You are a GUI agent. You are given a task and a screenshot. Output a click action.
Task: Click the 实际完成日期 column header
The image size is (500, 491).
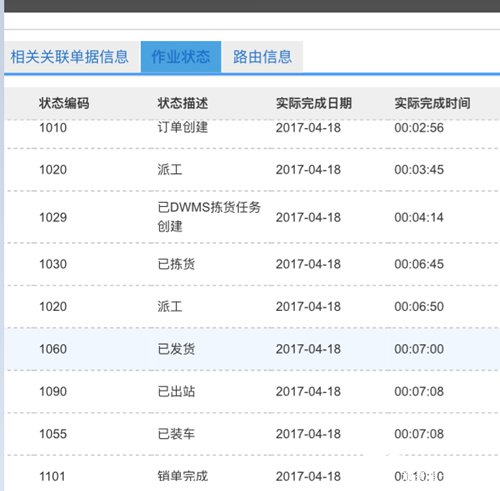[314, 103]
